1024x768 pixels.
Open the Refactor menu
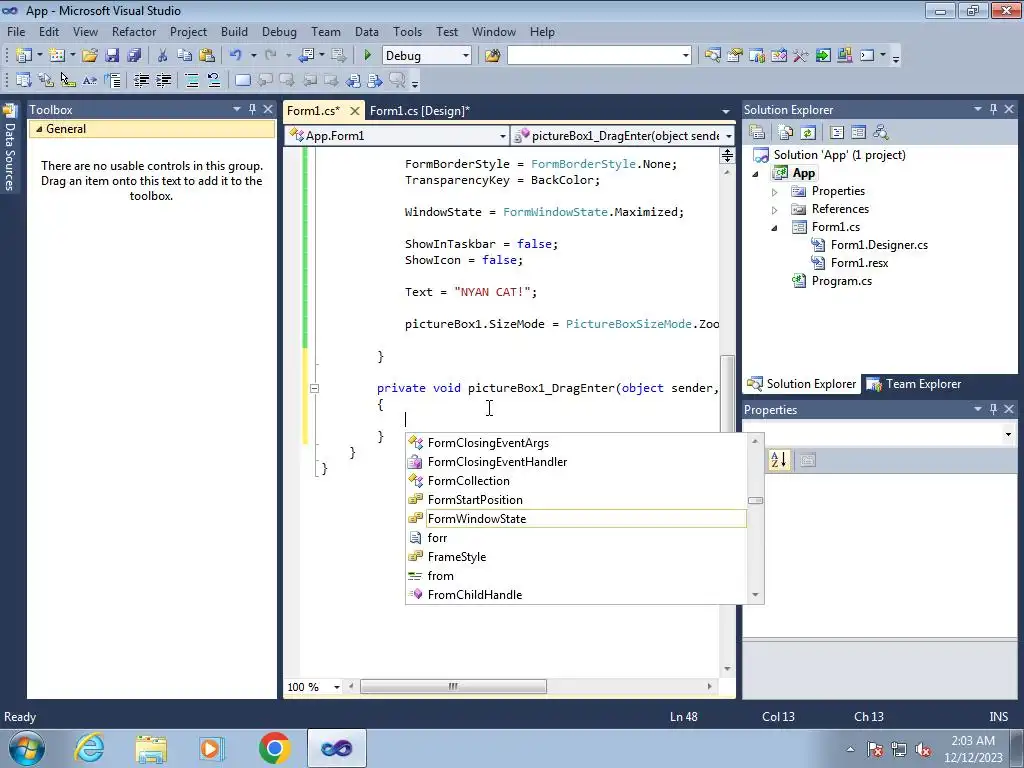[x=134, y=31]
